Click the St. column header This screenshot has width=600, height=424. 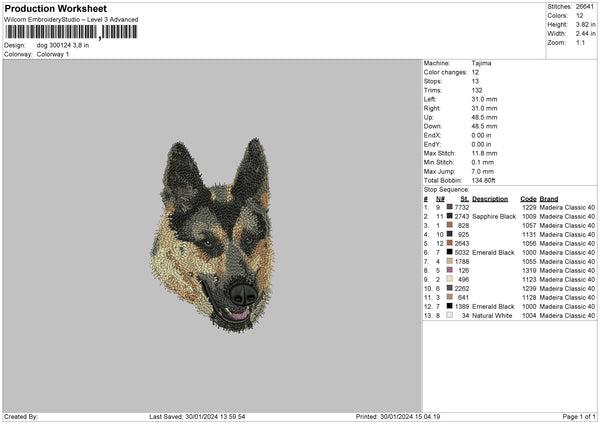coord(463,198)
